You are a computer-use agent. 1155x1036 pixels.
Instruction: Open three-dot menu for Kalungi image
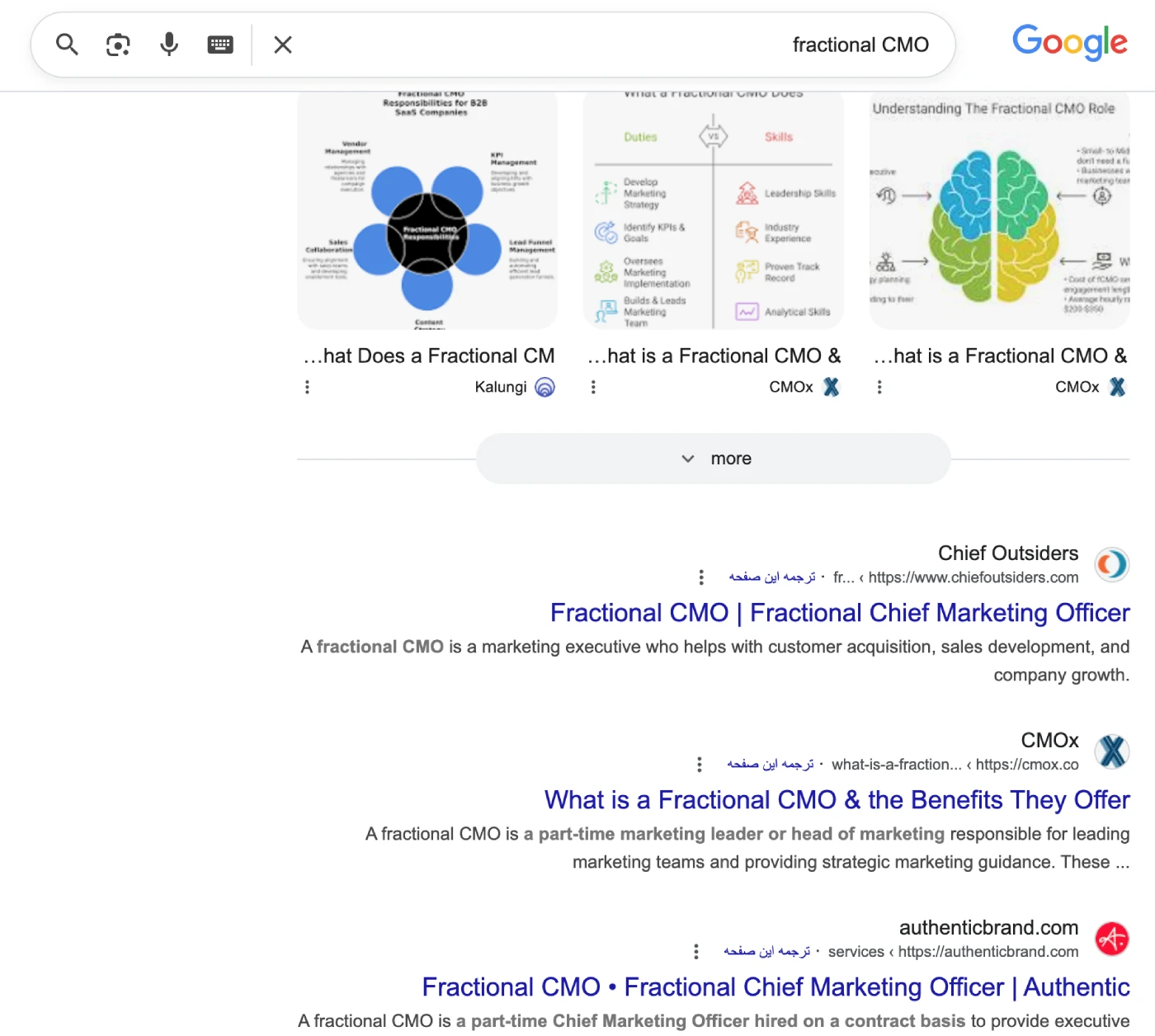click(x=307, y=387)
